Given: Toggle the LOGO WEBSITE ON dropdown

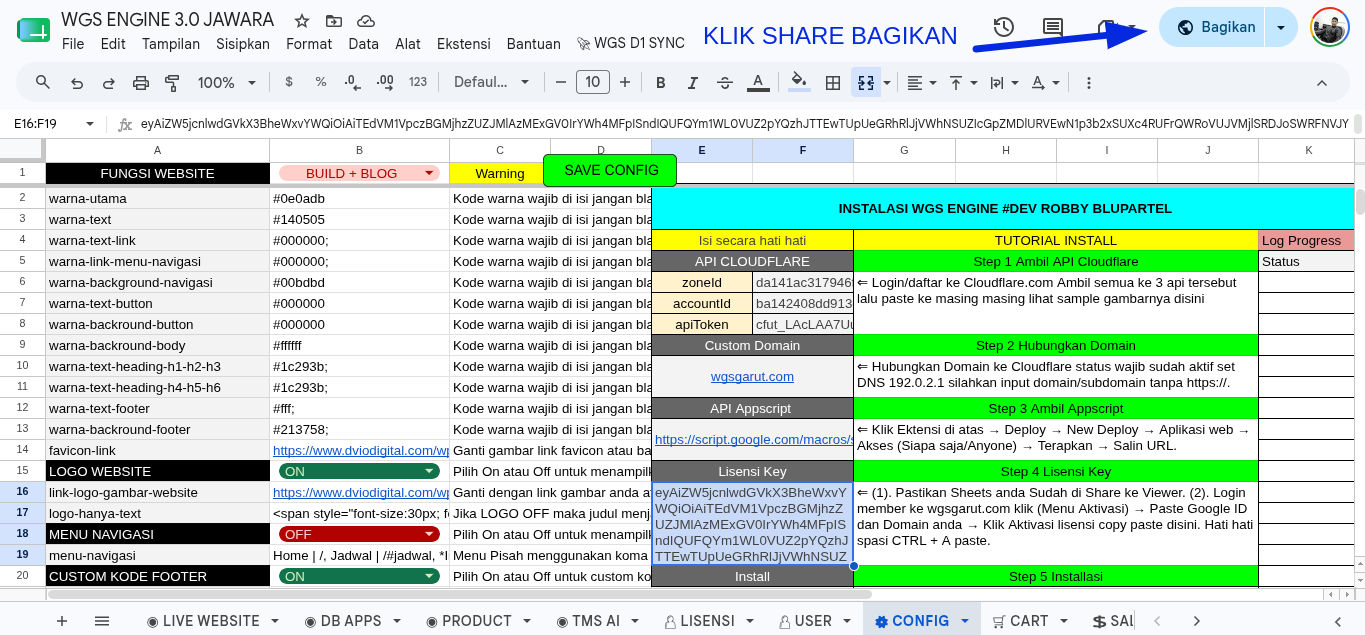Looking at the screenshot, I should point(359,471).
